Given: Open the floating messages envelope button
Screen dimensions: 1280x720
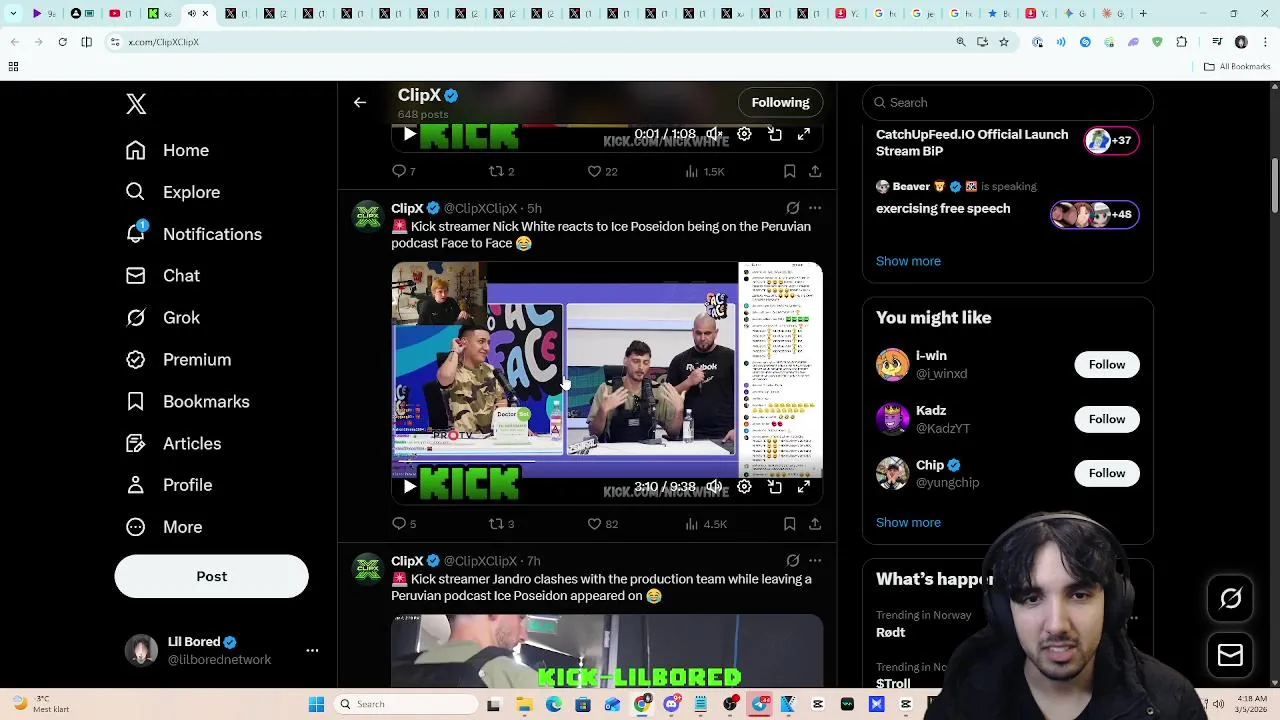Looking at the screenshot, I should coord(1230,656).
